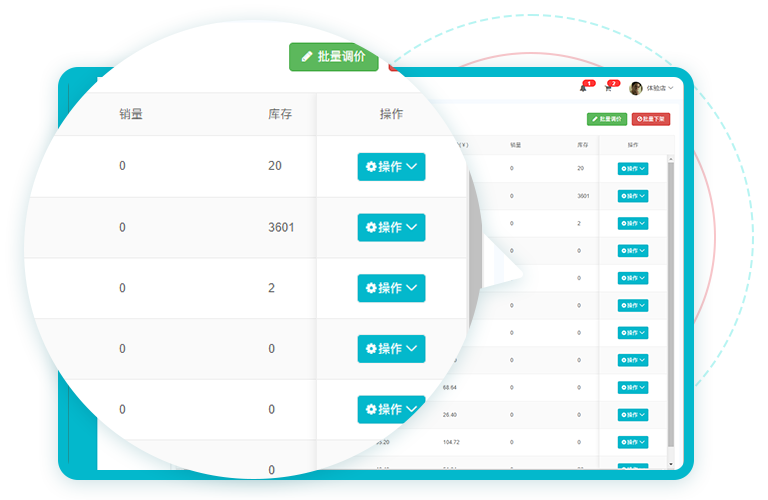Click the pencil icon on the magnified 批量调价 button
The image size is (768, 500).
[x=307, y=57]
